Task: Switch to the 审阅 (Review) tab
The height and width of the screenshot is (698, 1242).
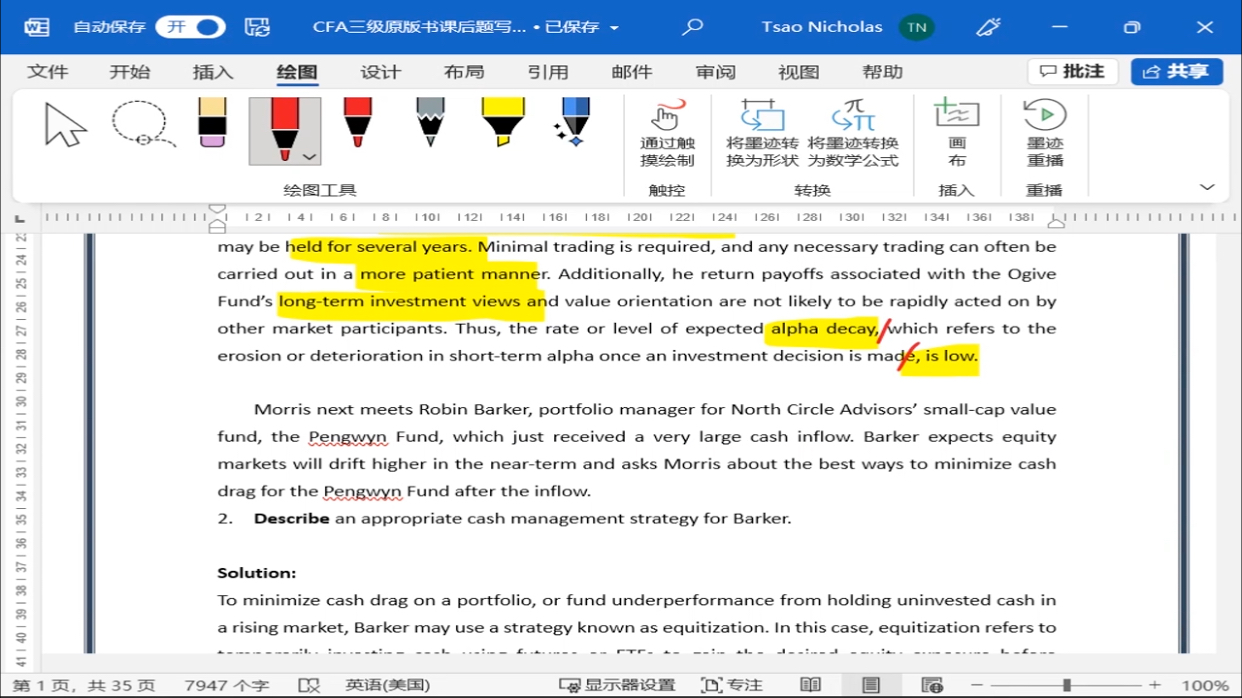Action: point(715,72)
